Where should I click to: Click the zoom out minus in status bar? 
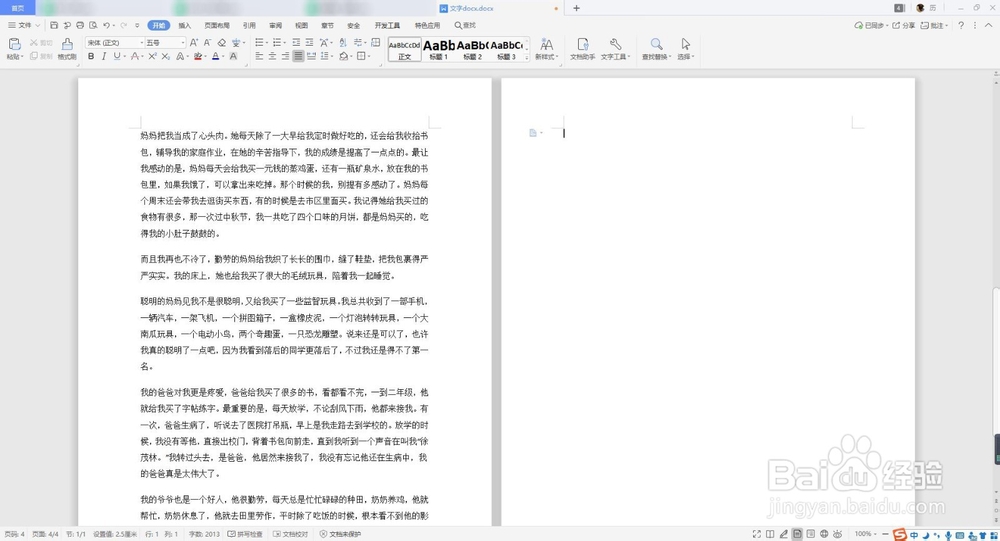pyautogui.click(x=885, y=534)
